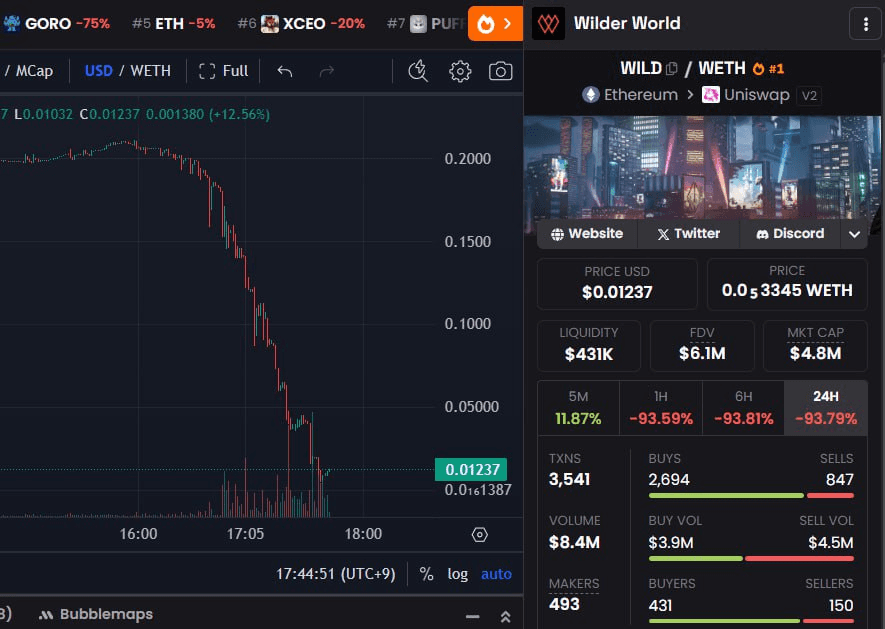Take a chart snapshot with camera icon
This screenshot has height=629, width=885.
pos(500,71)
